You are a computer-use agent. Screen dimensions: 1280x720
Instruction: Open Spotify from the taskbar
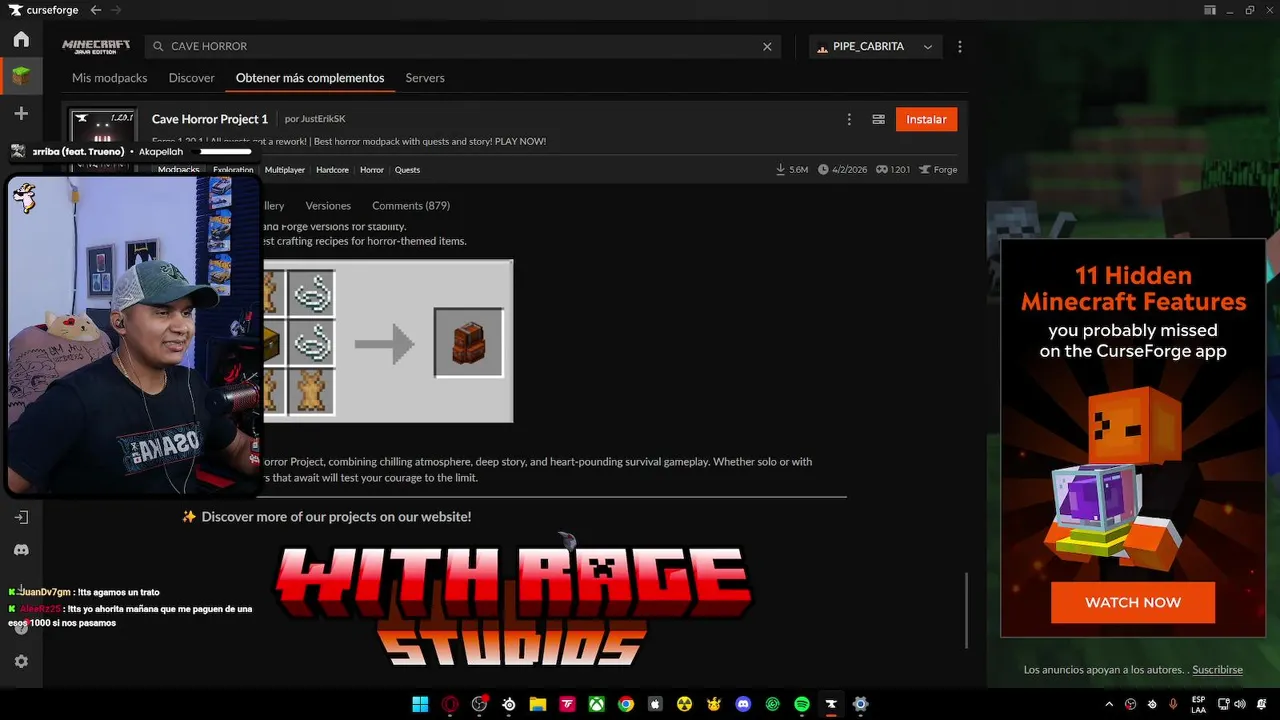click(x=802, y=704)
